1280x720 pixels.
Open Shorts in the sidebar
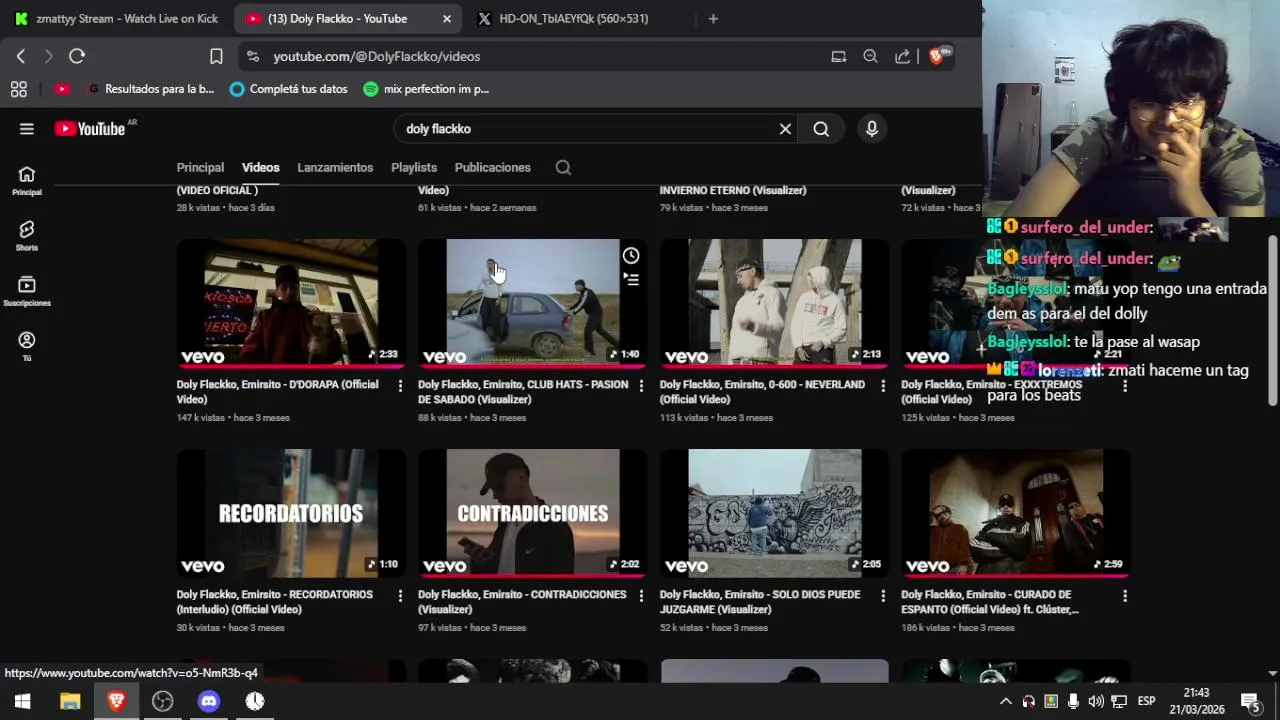click(27, 236)
